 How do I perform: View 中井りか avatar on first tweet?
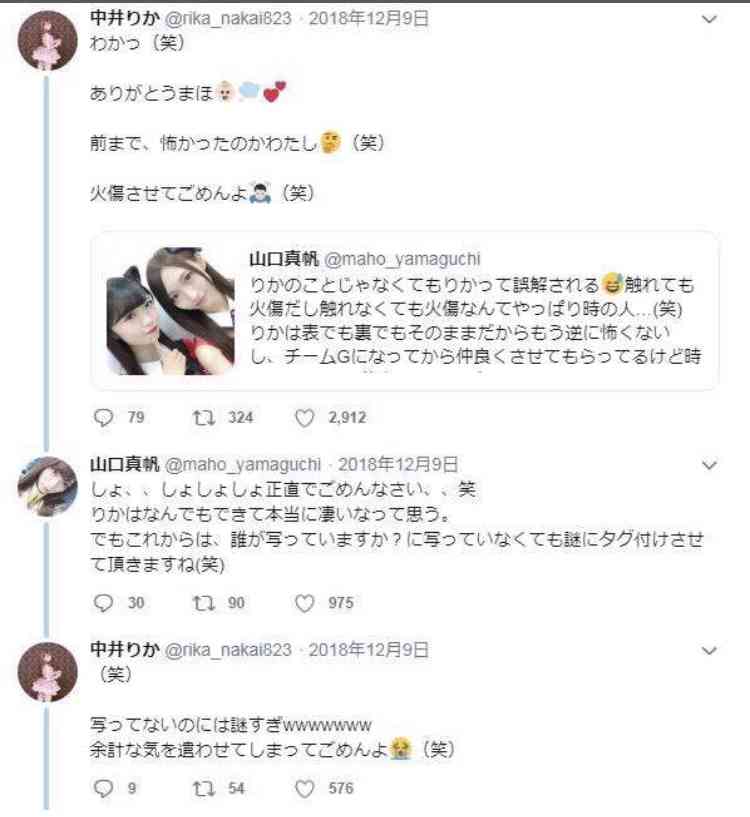[x=47, y=41]
